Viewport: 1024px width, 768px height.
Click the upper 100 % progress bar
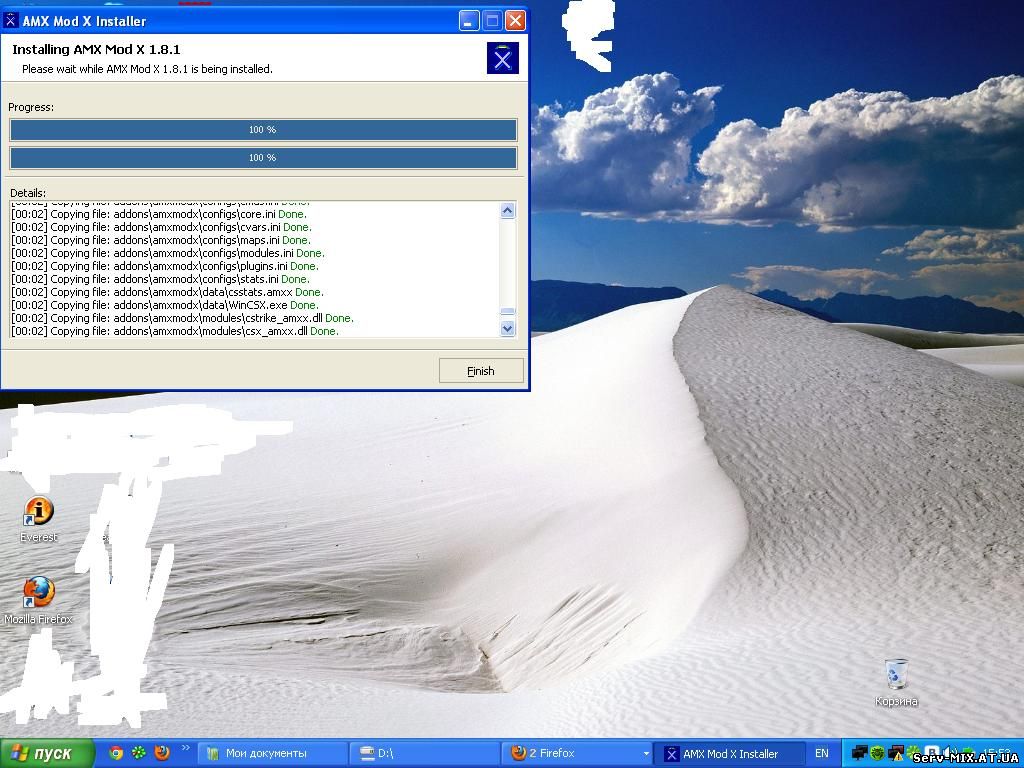tap(263, 130)
